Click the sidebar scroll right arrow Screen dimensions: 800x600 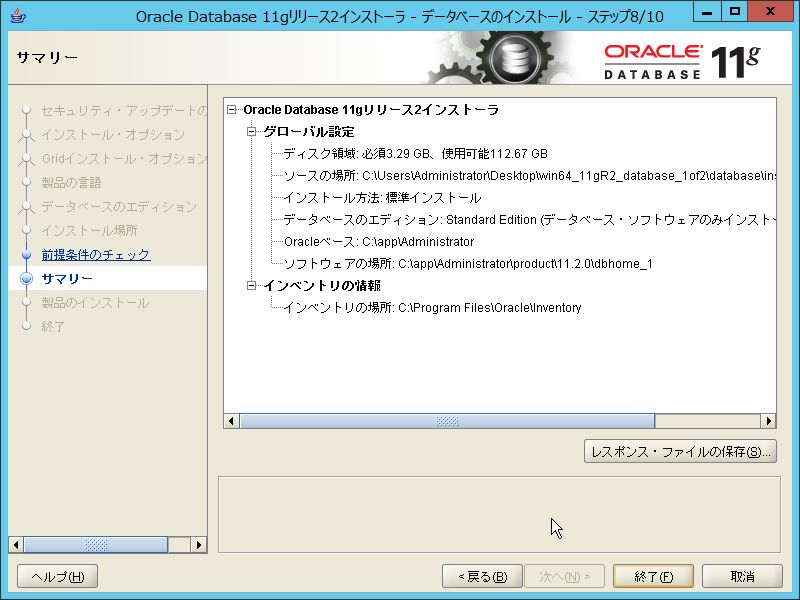click(x=198, y=545)
